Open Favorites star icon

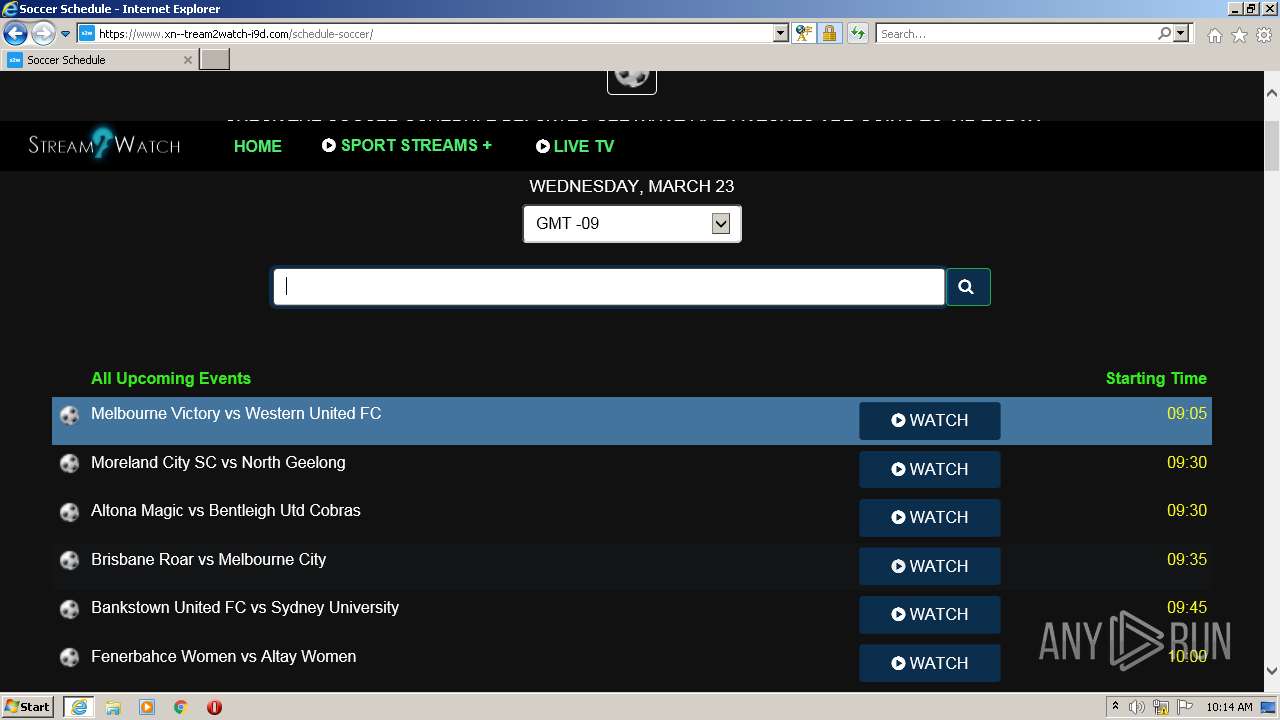[x=1239, y=35]
